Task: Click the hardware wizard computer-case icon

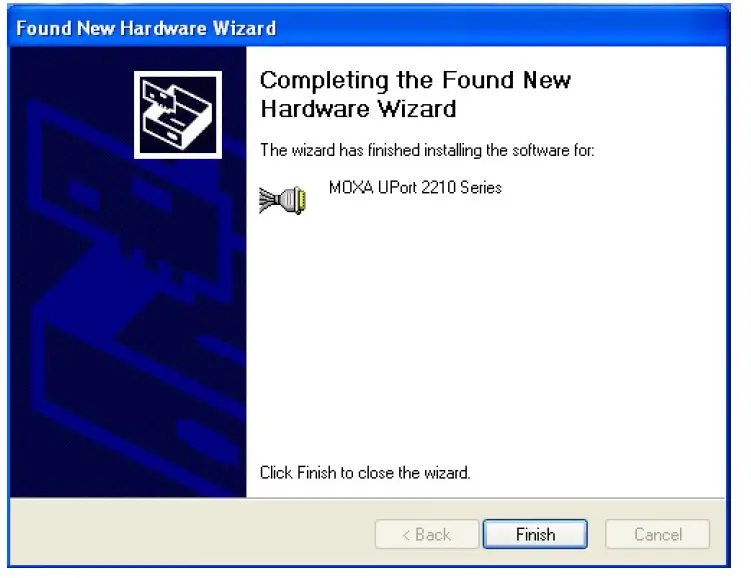Action: click(x=178, y=115)
